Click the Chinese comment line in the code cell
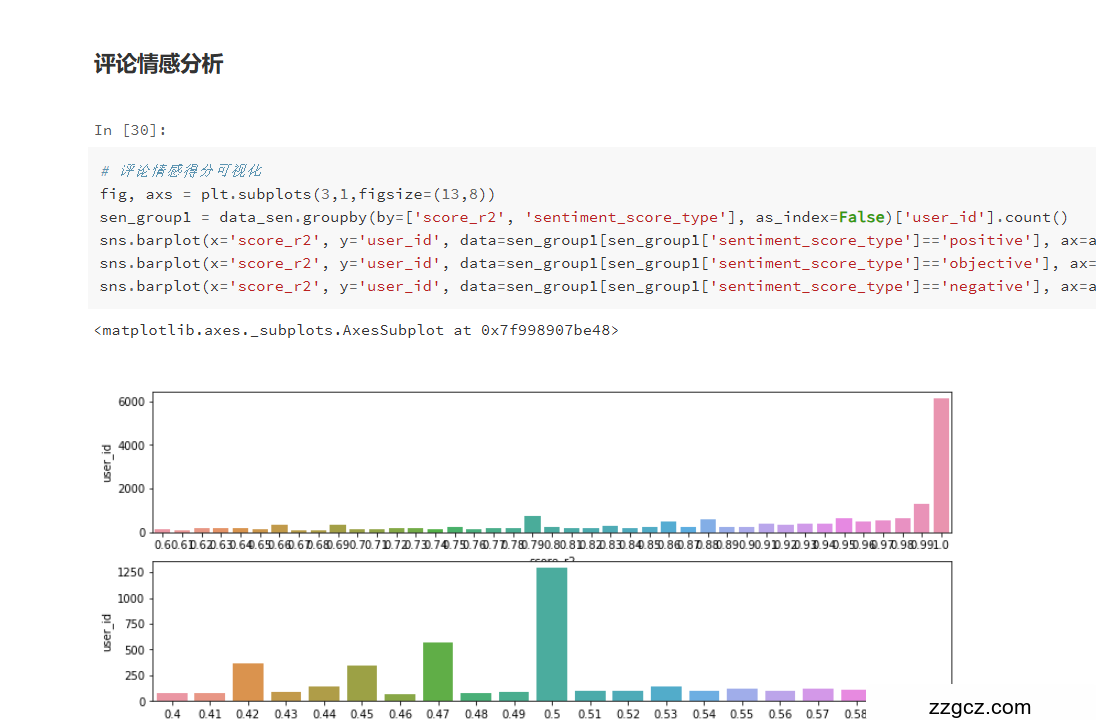 181,171
